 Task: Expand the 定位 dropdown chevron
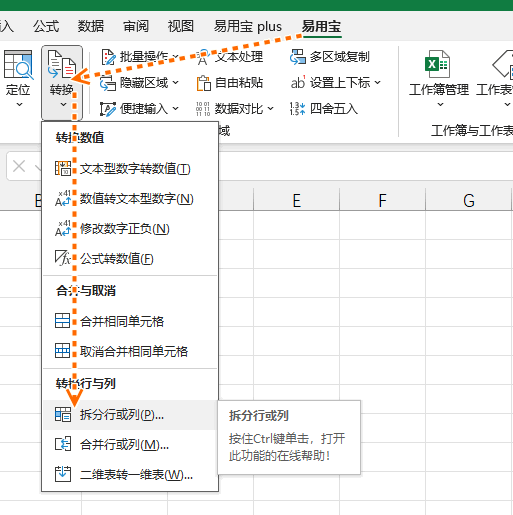(19, 104)
